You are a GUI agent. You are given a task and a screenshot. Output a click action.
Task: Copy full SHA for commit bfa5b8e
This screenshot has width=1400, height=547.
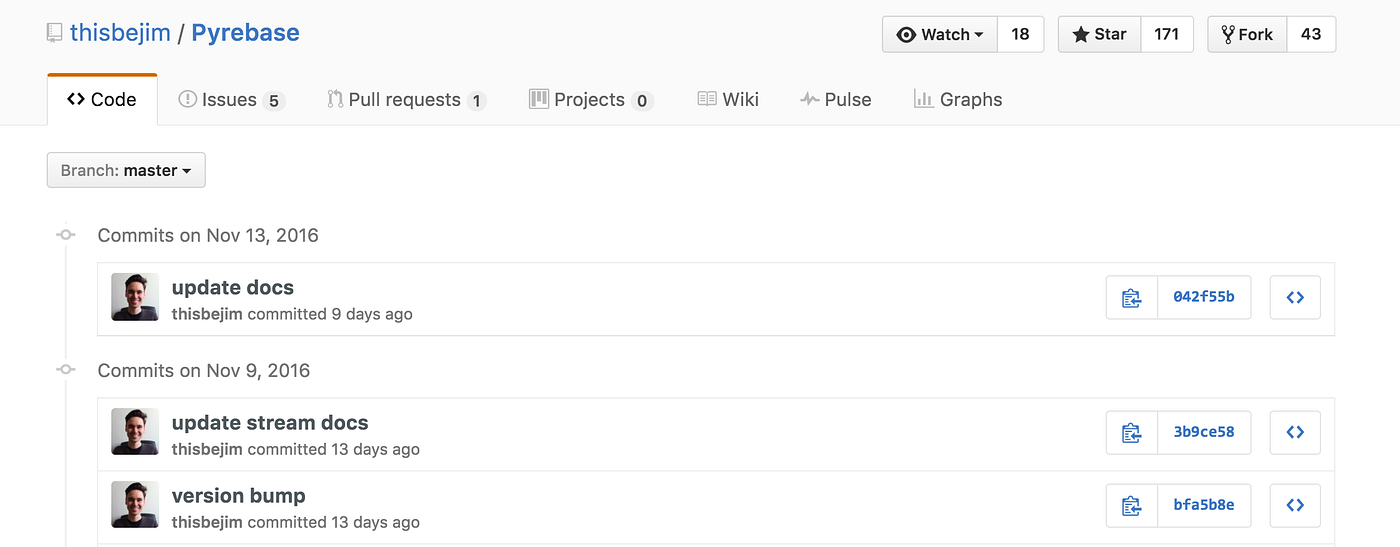click(1131, 506)
